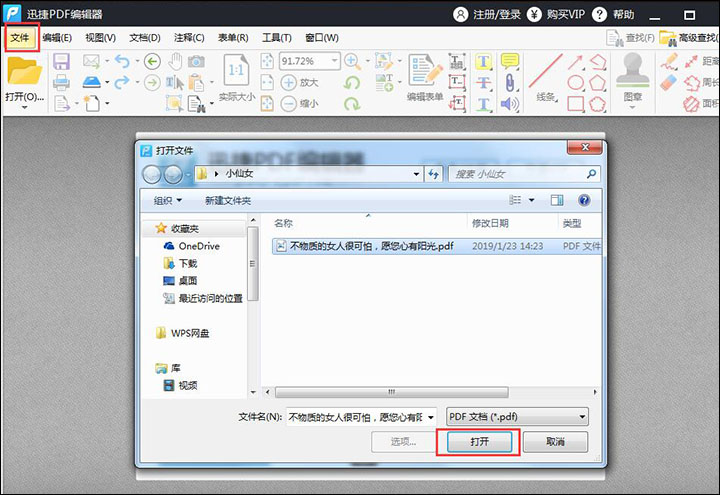Select the Strikethrough text tool

(x=483, y=83)
